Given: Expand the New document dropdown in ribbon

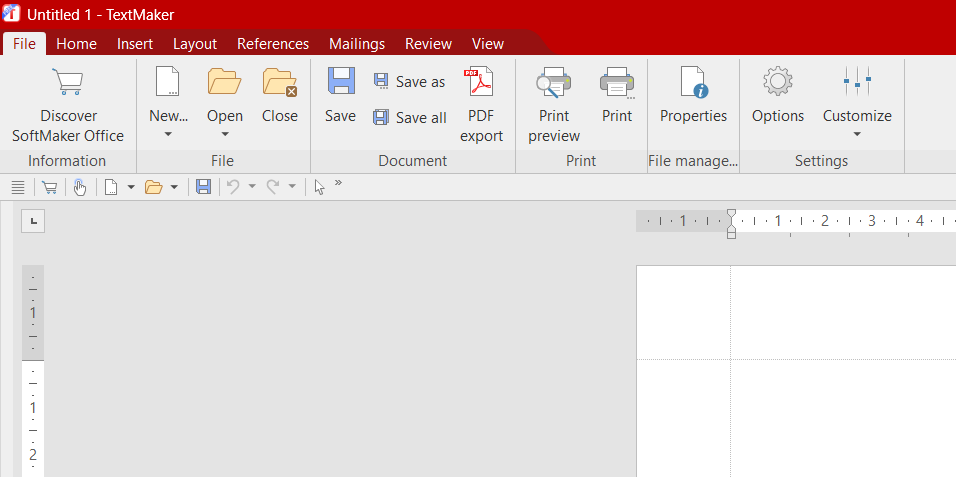Looking at the screenshot, I should pyautogui.click(x=168, y=134).
